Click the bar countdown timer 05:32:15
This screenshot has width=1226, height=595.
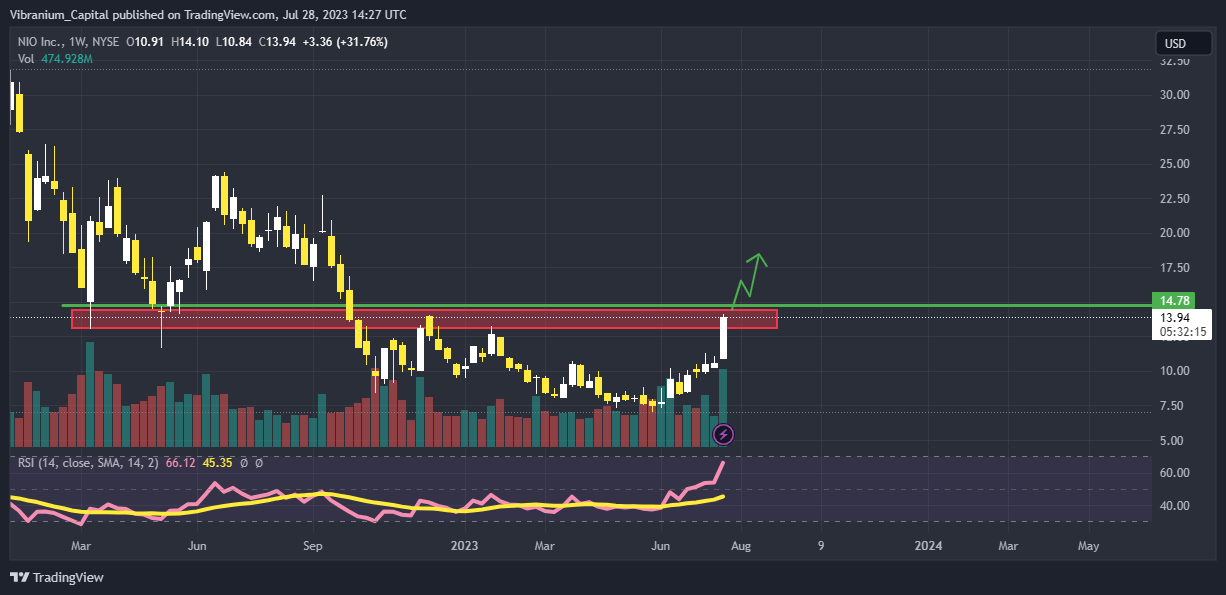click(1182, 331)
